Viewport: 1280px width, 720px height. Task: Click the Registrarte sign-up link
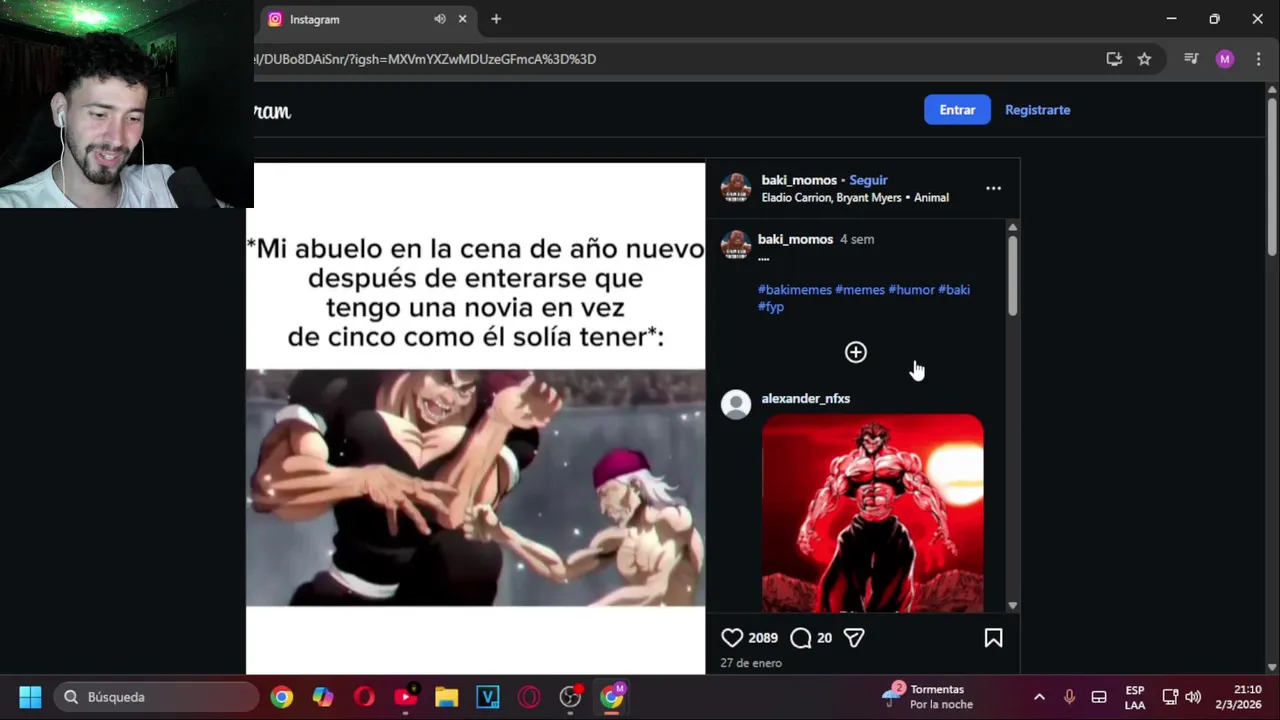coord(1037,110)
